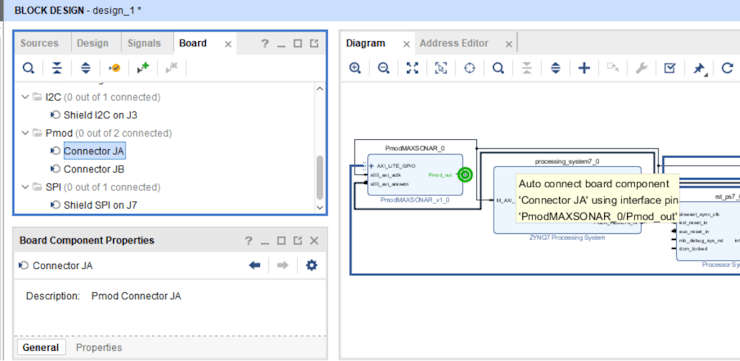740x361 pixels.
Task: Click the pin icon in the Diagram toolbar
Action: pos(699,69)
